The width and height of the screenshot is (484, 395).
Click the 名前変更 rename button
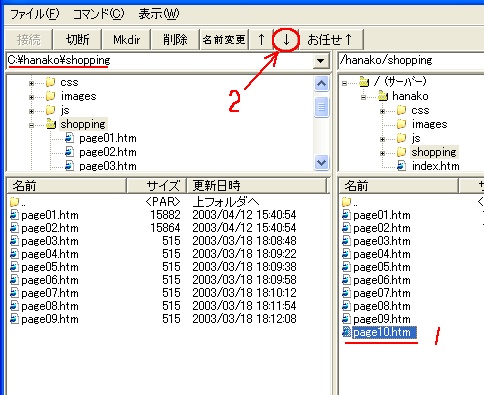click(x=224, y=40)
